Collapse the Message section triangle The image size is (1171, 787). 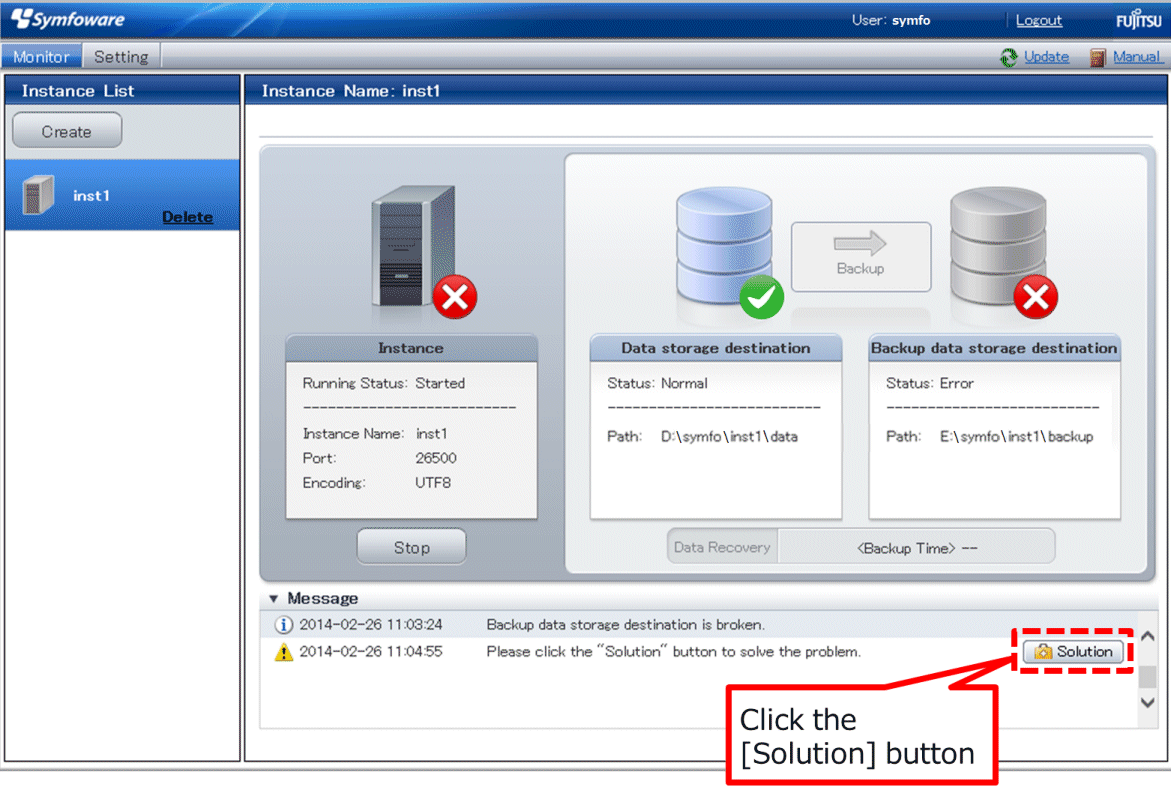point(273,599)
